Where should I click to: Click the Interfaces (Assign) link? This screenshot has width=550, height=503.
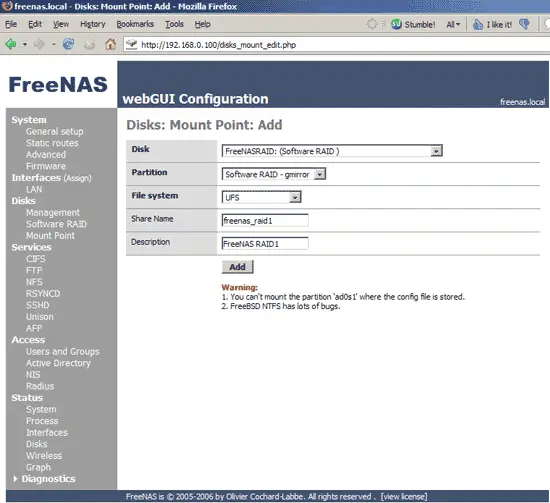coord(51,178)
